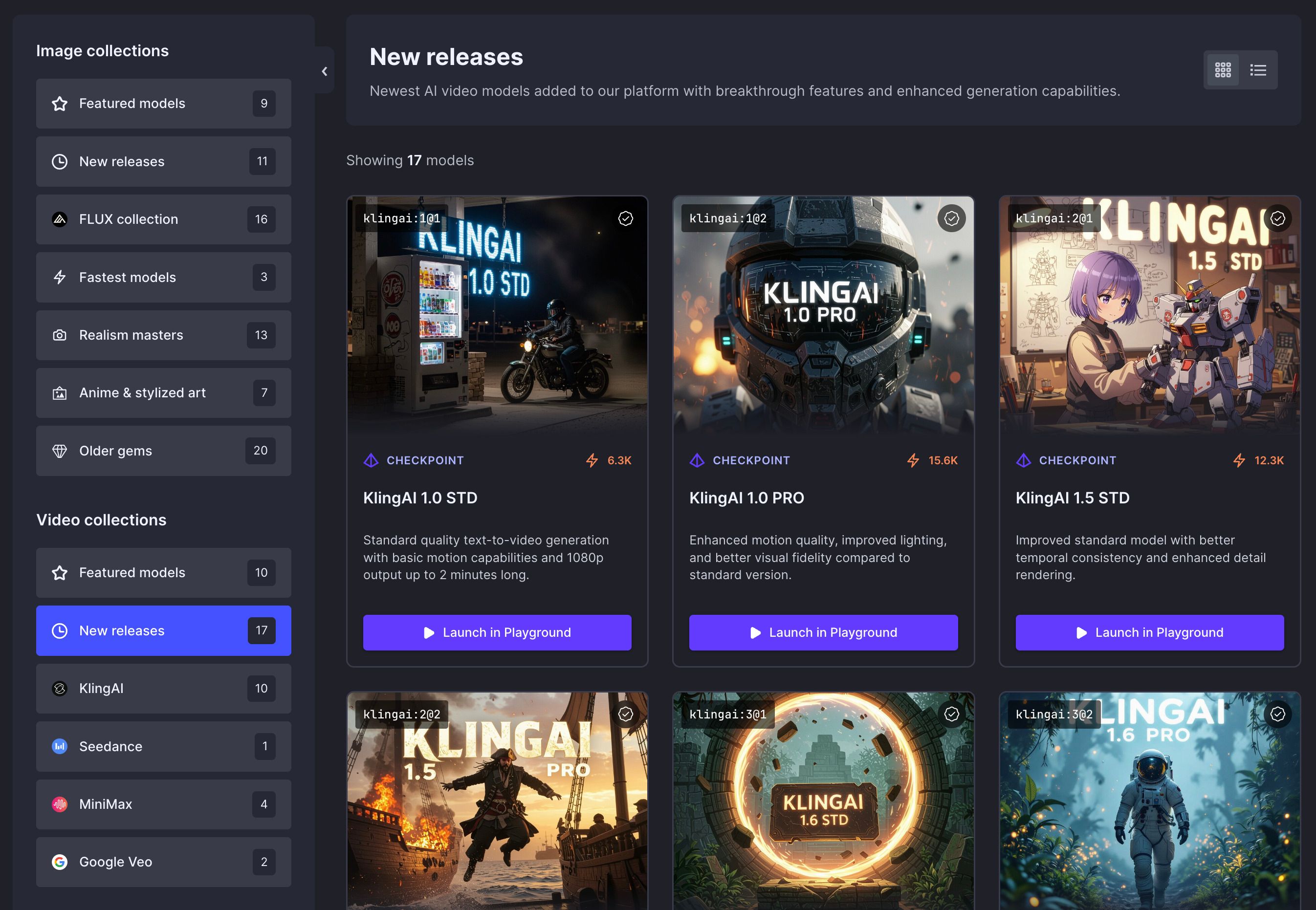Click verified badge on klingai:3@2 card
Viewport: 1316px width, 910px height.
[x=1277, y=714]
